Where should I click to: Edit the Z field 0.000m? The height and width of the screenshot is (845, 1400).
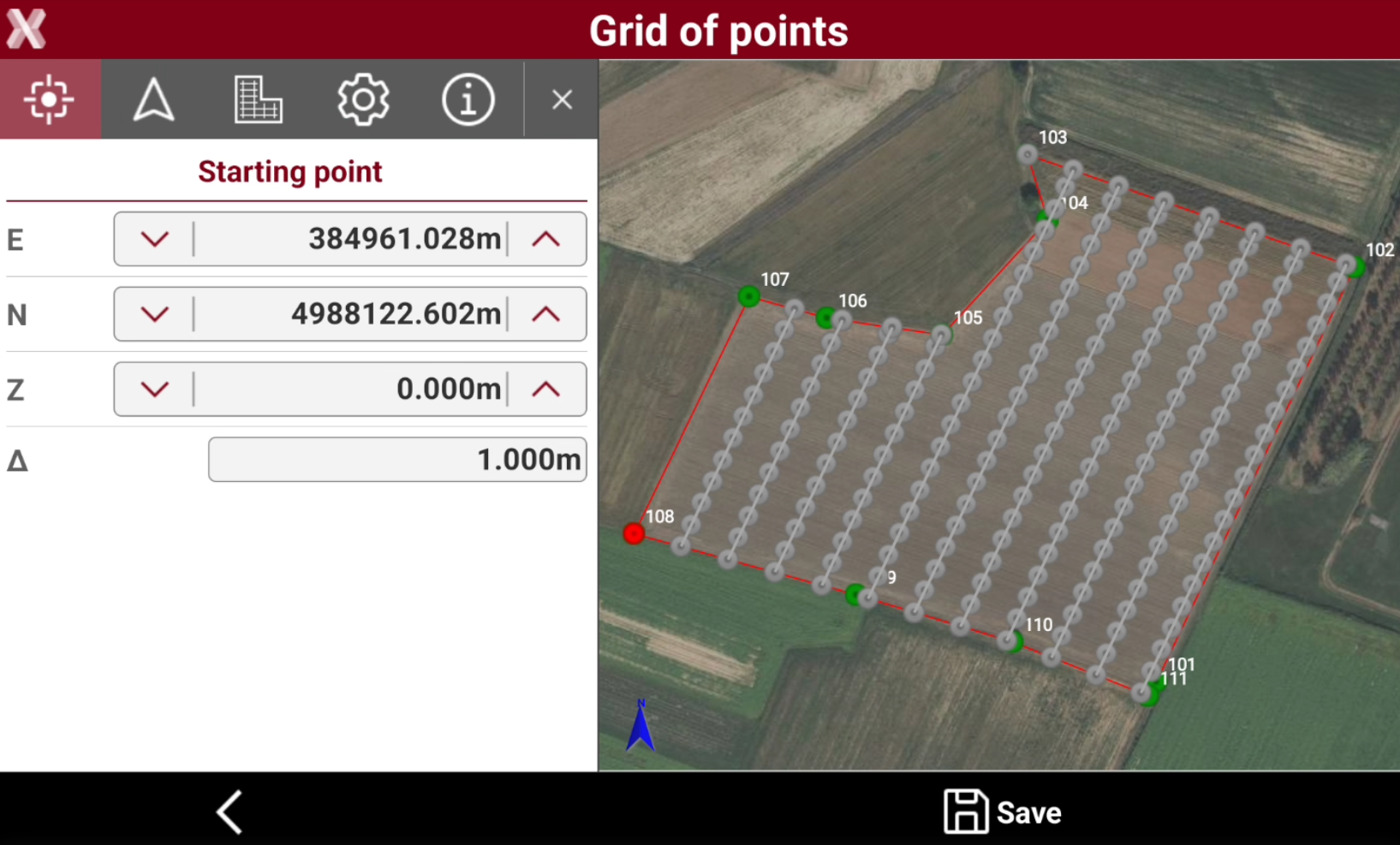point(350,390)
